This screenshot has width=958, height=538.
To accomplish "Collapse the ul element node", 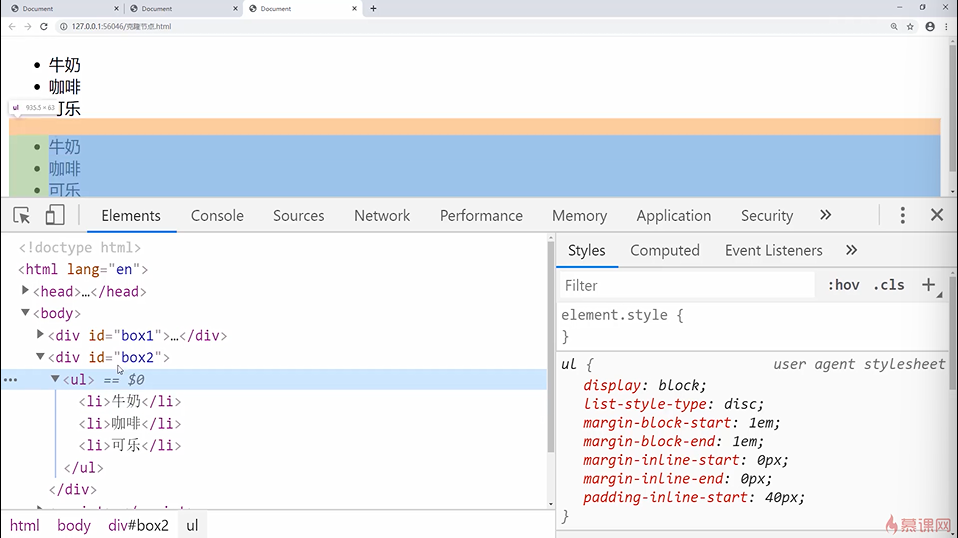I will point(56,379).
